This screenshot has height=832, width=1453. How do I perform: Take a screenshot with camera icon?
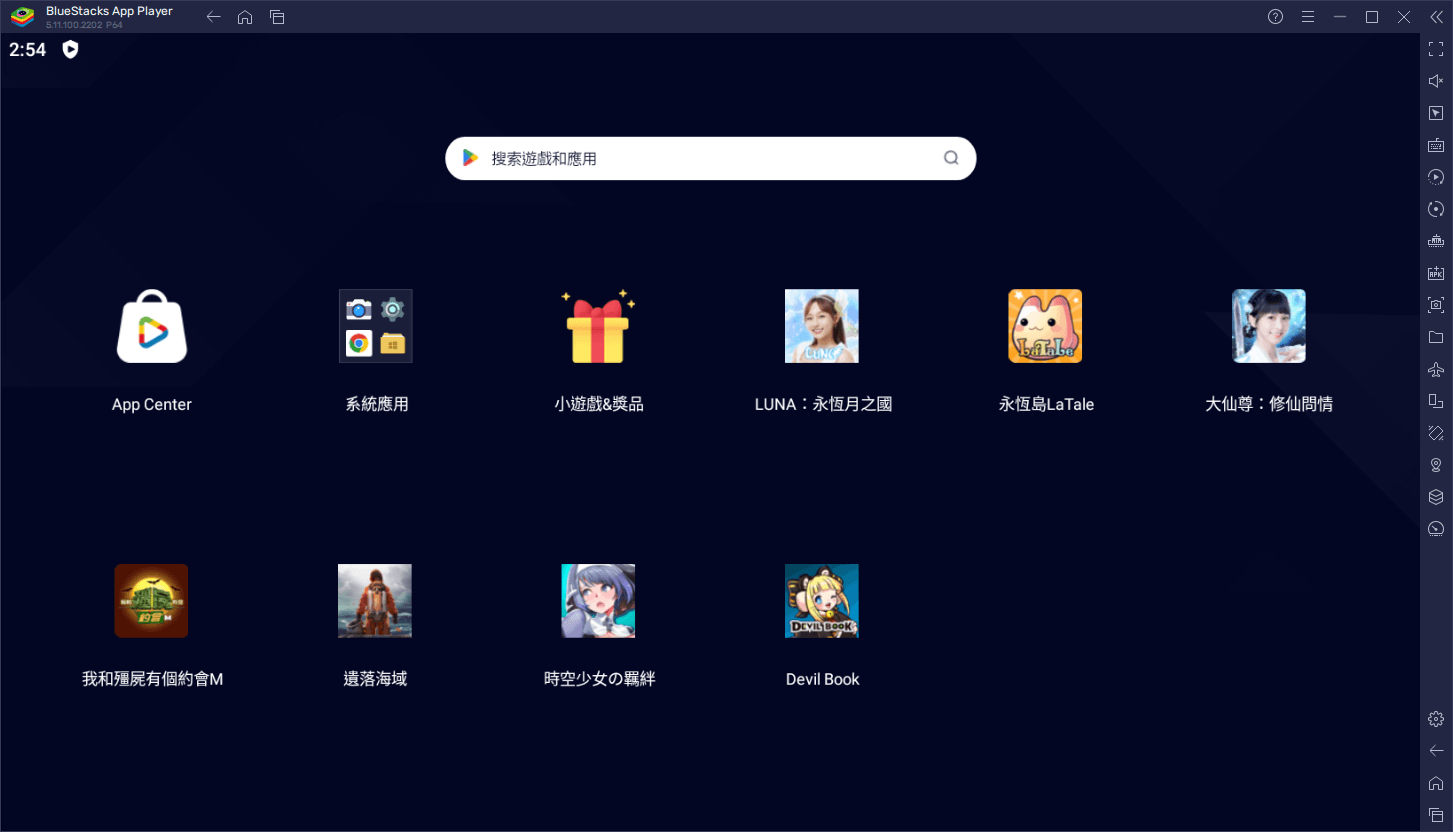1436,305
